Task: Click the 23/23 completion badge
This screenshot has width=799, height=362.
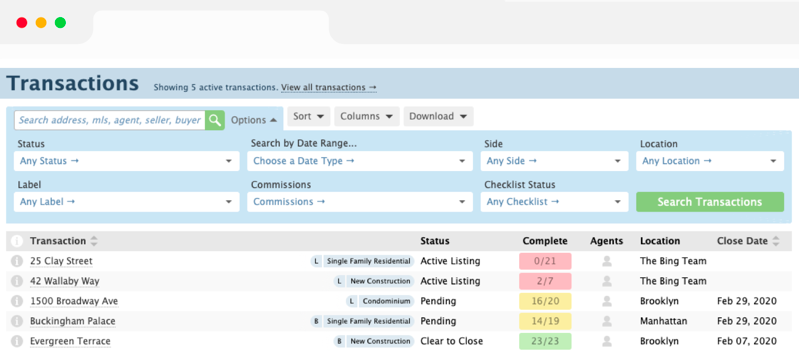Action: pyautogui.click(x=545, y=341)
